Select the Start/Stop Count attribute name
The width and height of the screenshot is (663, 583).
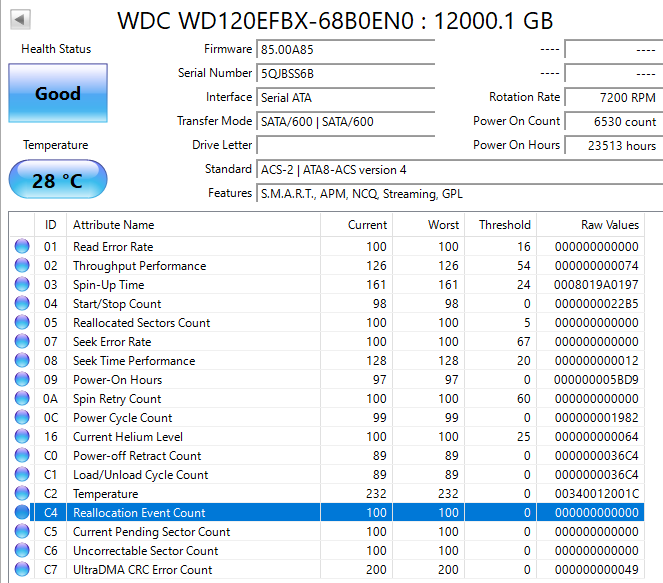(117, 304)
